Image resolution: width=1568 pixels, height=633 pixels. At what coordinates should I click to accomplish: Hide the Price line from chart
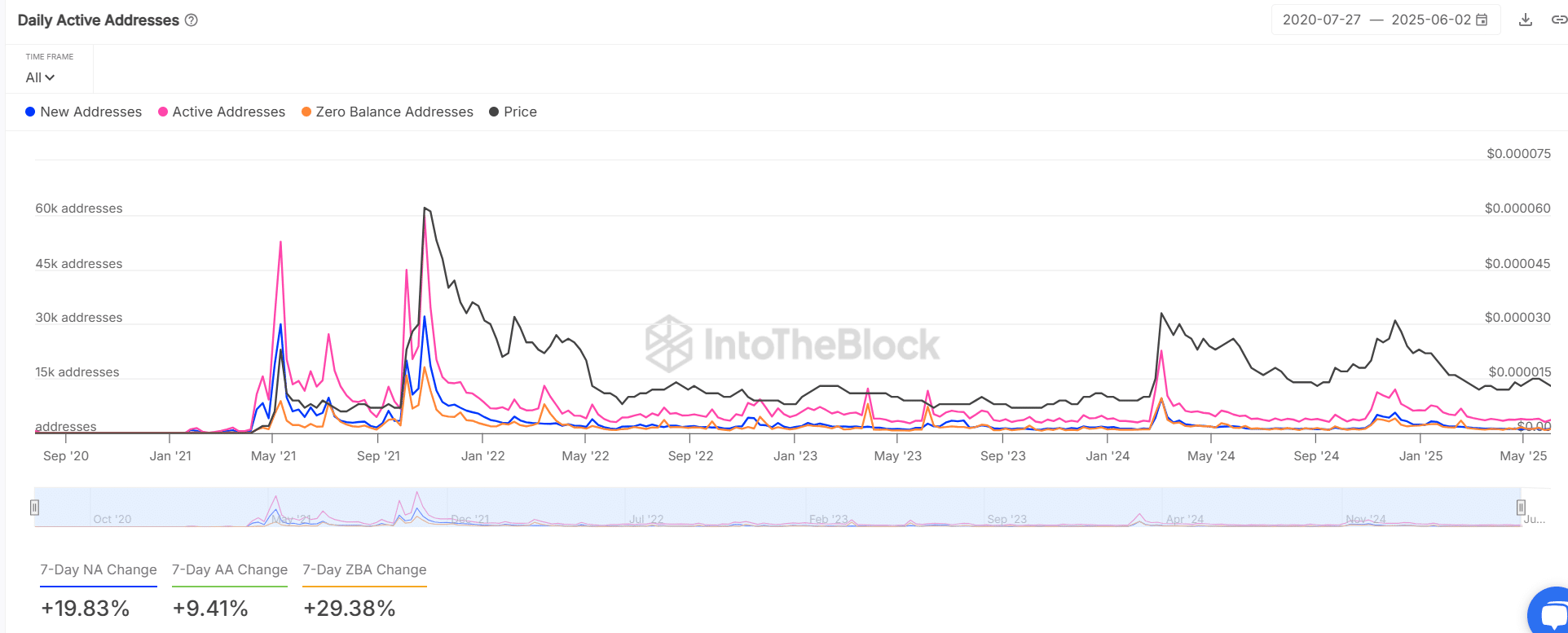pyautogui.click(x=513, y=112)
